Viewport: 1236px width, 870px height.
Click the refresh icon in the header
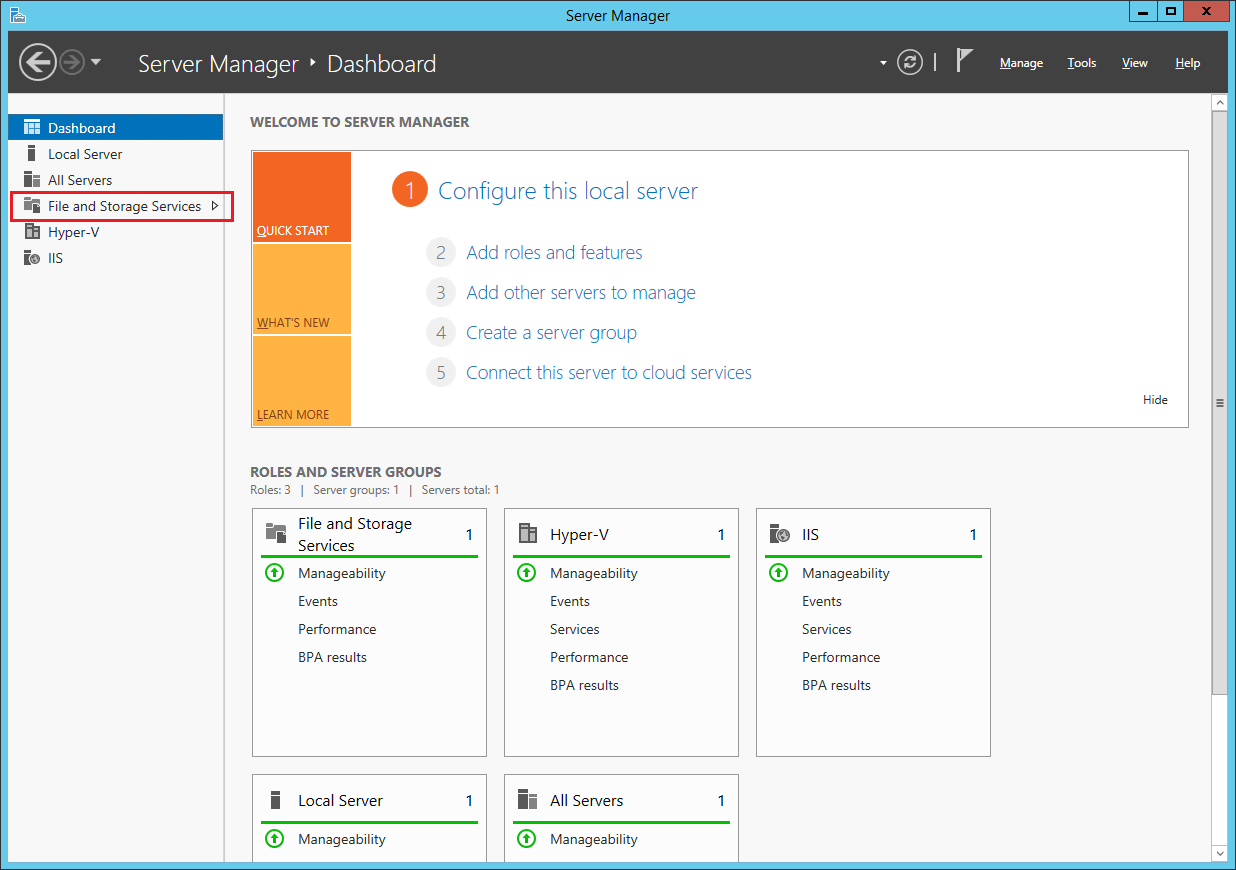909,62
